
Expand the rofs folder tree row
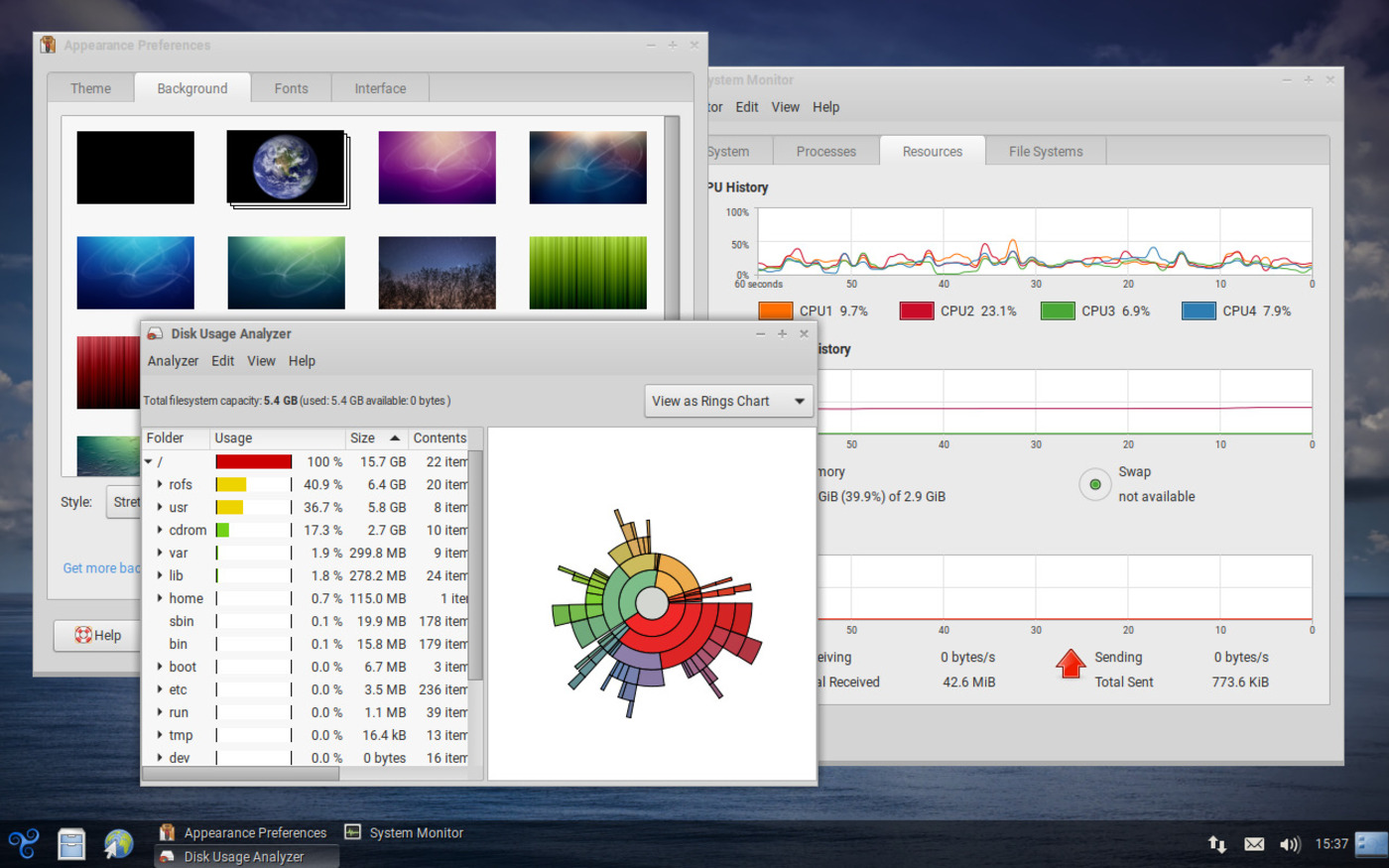[x=160, y=485]
